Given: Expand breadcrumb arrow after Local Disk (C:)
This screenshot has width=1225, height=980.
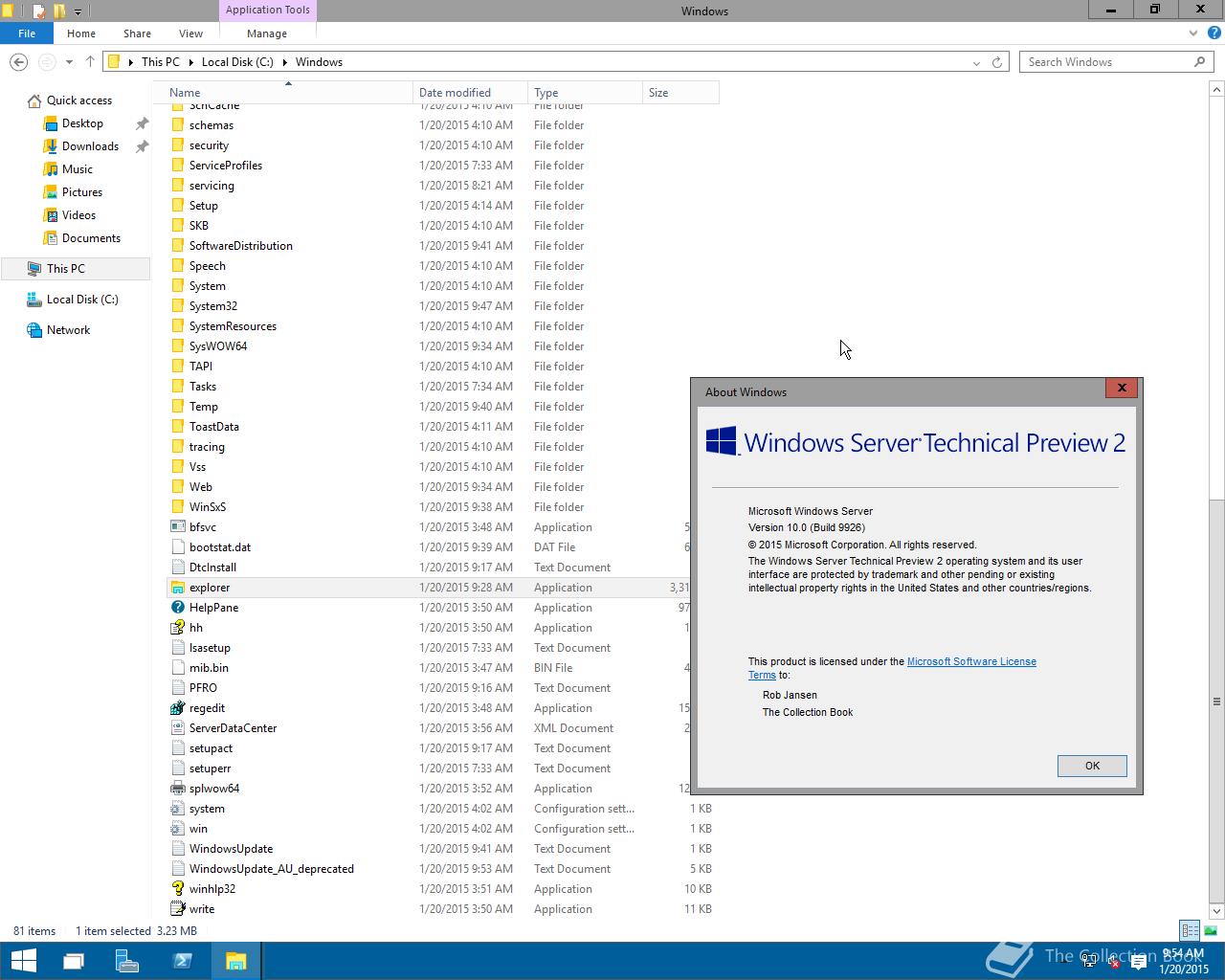Looking at the screenshot, I should click(284, 62).
